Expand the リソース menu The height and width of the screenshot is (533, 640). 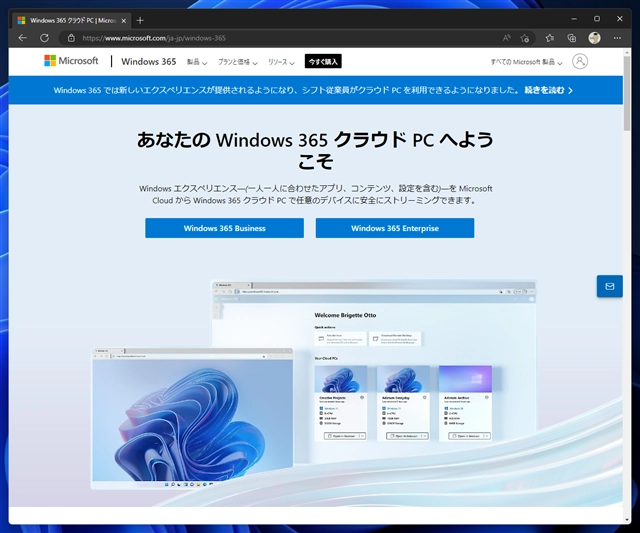281,62
